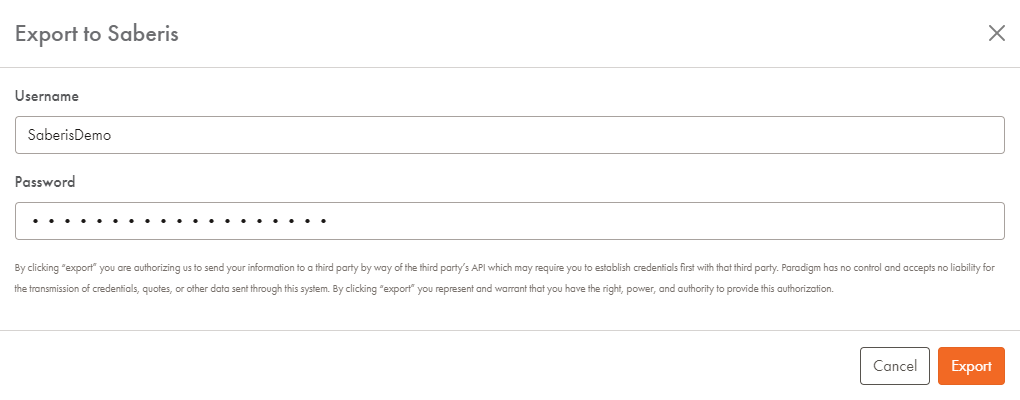This screenshot has height=400, width=1020.
Task: Click the word Paradigm in disclaimer
Action: pyautogui.click(x=801, y=267)
